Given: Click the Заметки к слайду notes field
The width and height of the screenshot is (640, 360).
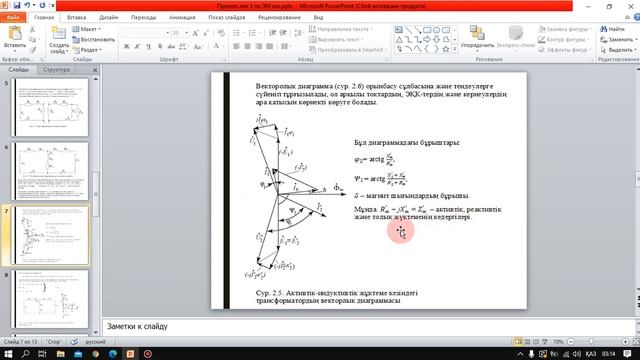Looking at the screenshot, I should 369,327.
